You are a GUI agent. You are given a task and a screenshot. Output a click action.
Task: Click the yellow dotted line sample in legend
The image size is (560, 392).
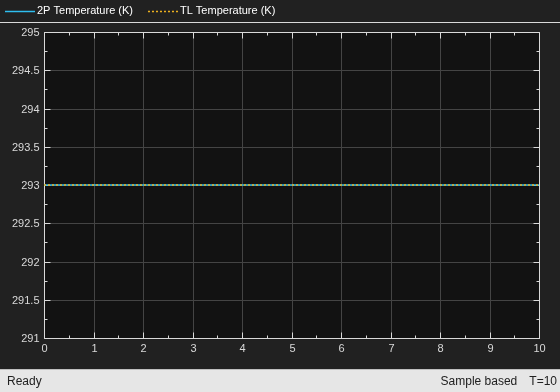(162, 11)
